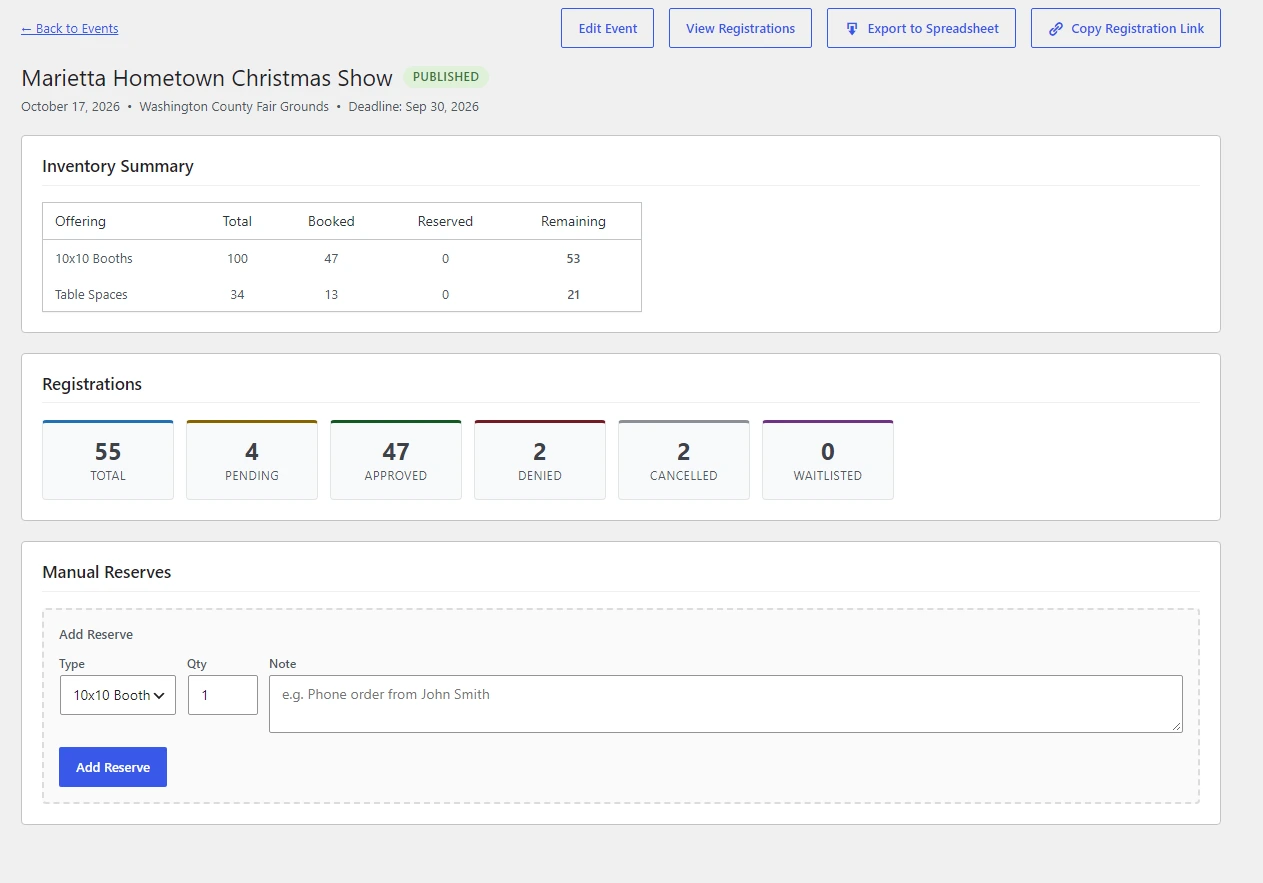
Task: Click booked value 13 for Table Spaces
Action: [x=331, y=294]
